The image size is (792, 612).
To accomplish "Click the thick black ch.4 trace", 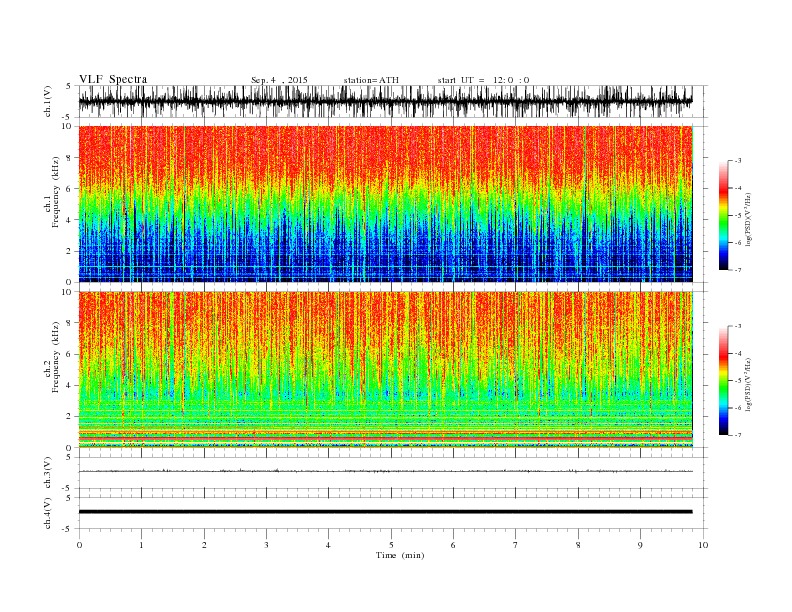I will (x=385, y=512).
